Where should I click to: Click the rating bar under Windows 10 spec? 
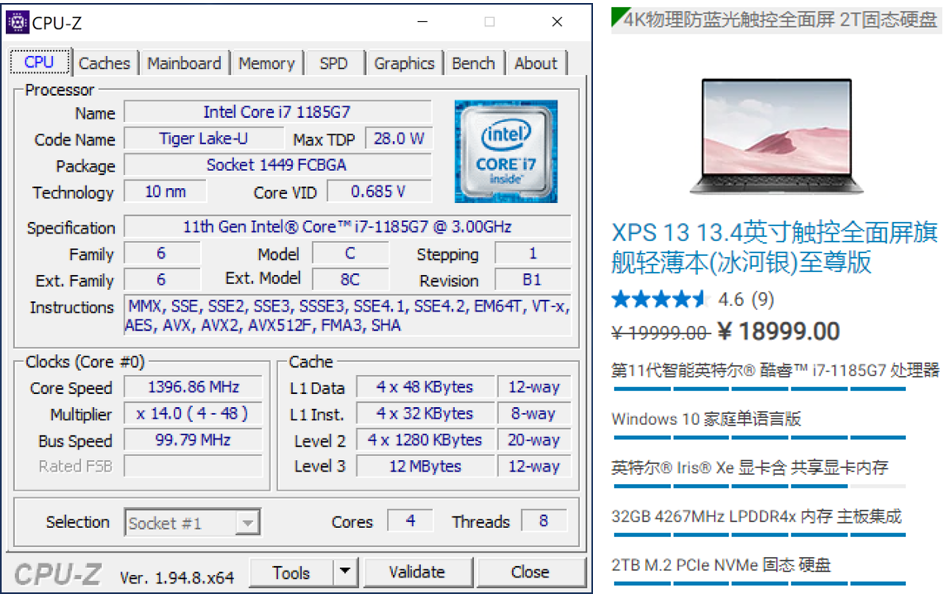pyautogui.click(x=760, y=437)
